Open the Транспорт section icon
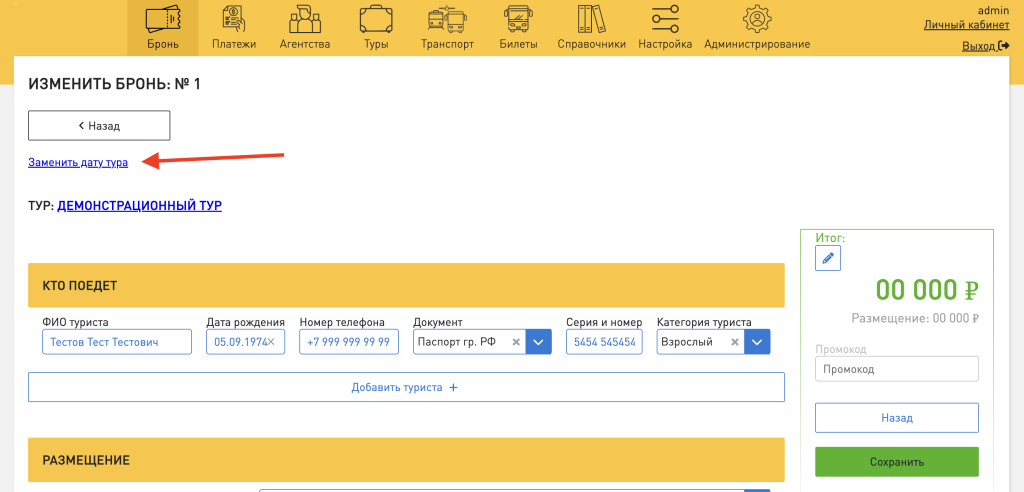Screen dimensions: 1024x492 pos(447,20)
